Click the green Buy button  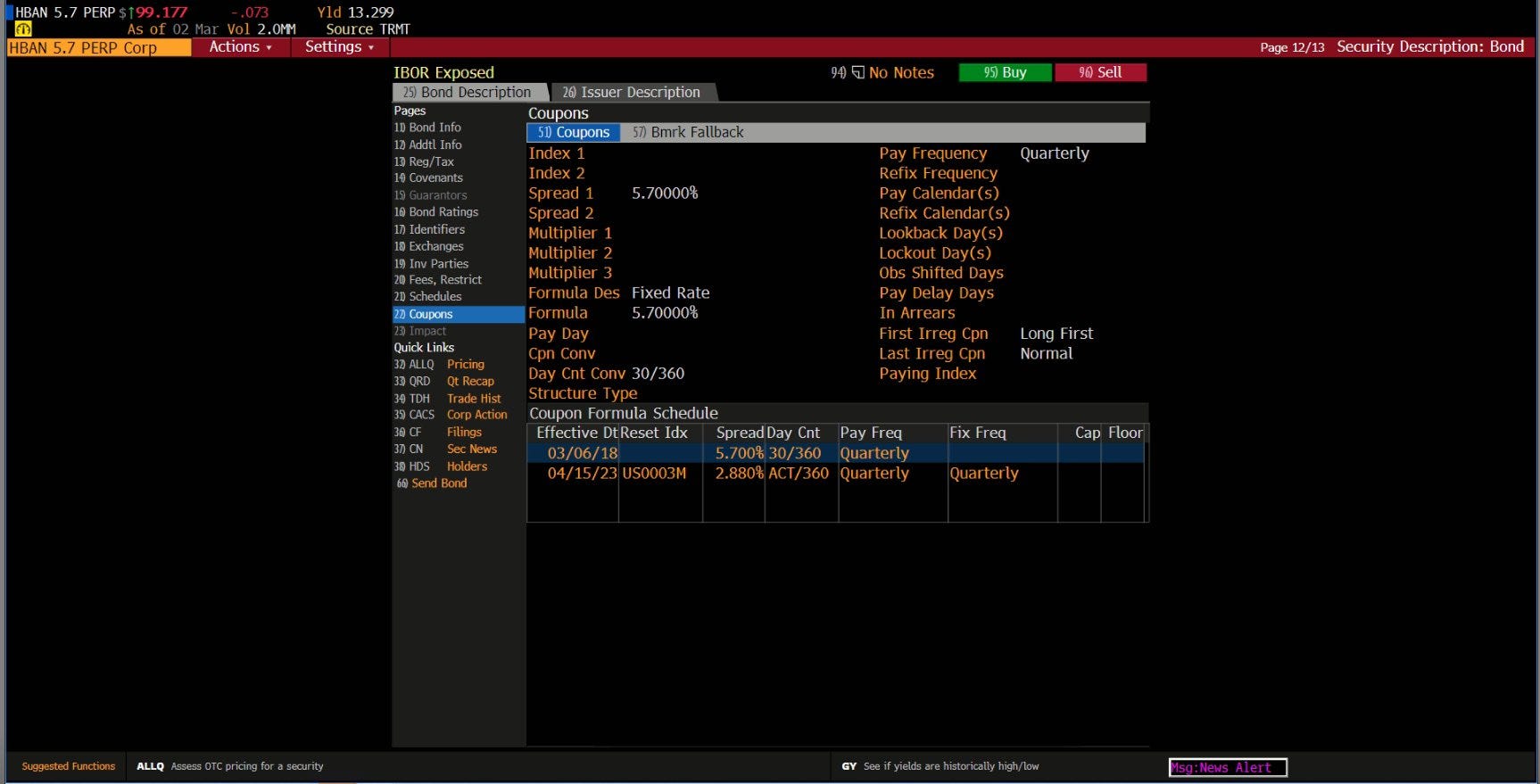[x=1005, y=72]
